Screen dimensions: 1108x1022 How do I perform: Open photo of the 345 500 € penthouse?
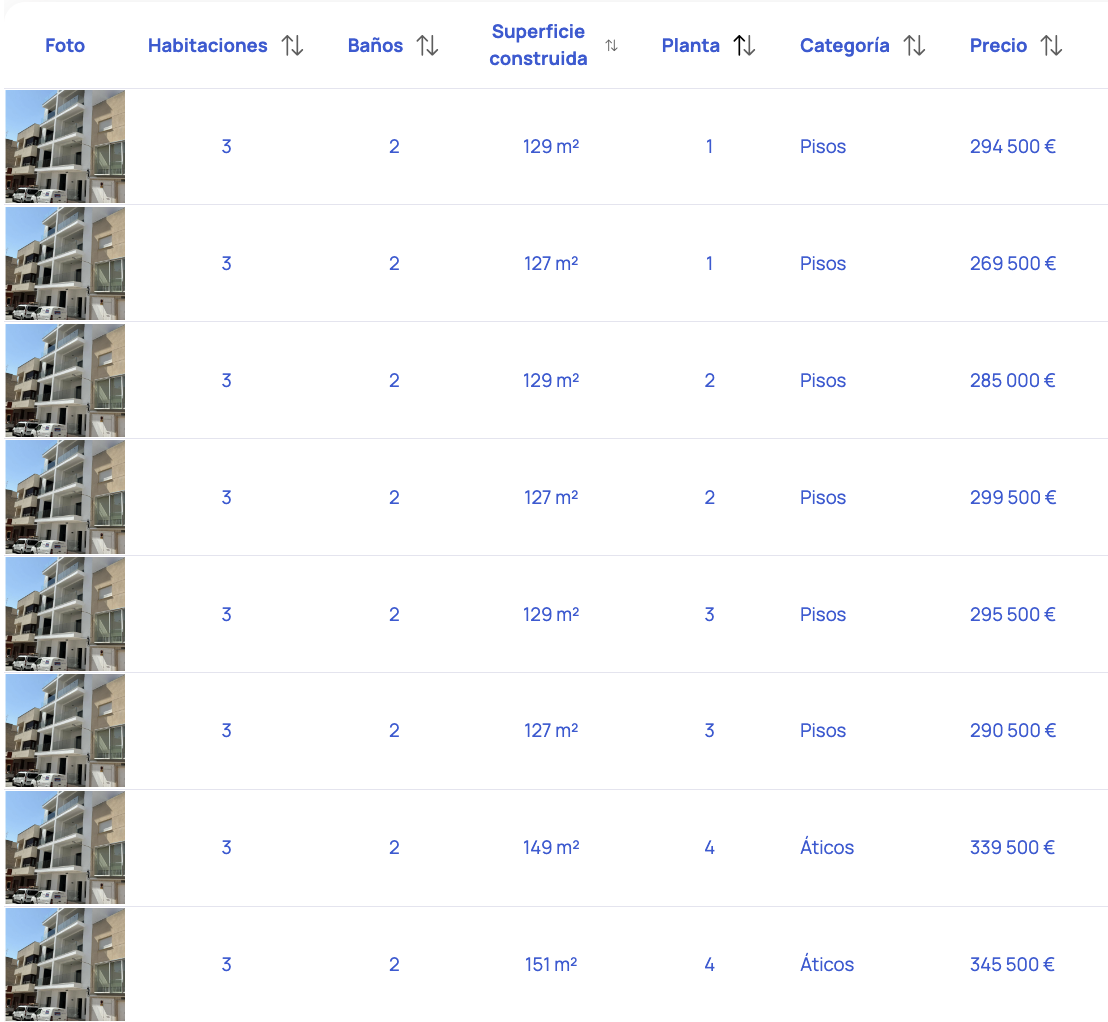point(65,965)
